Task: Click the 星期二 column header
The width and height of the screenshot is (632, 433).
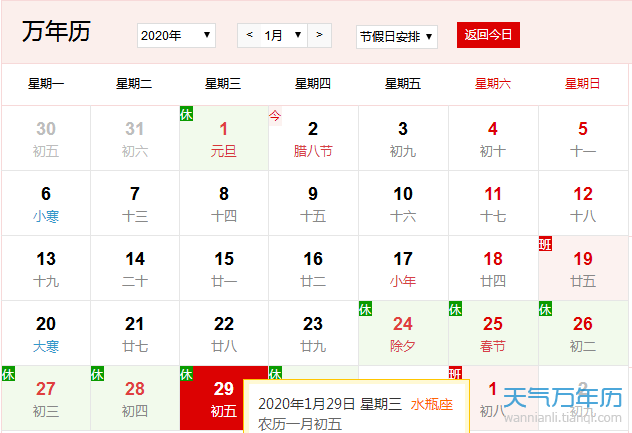Action: (134, 84)
